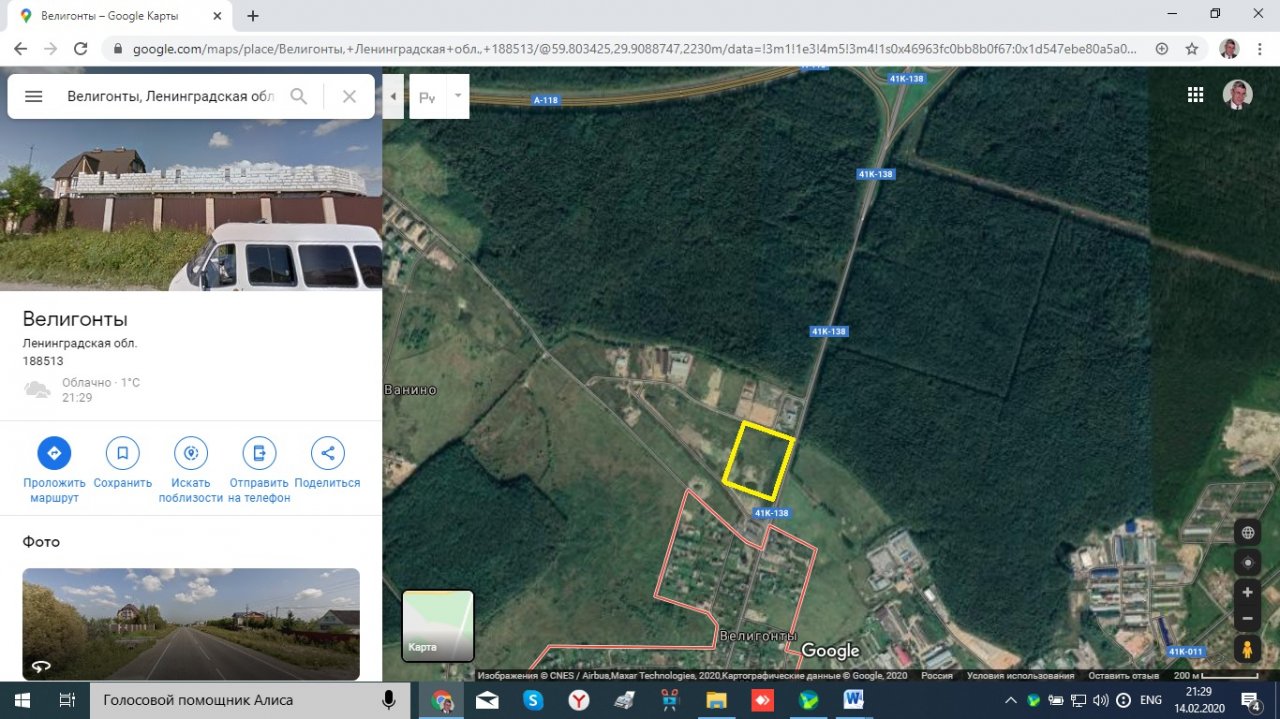Zoom out with the minus button
The width and height of the screenshot is (1280, 719).
[x=1247, y=619]
